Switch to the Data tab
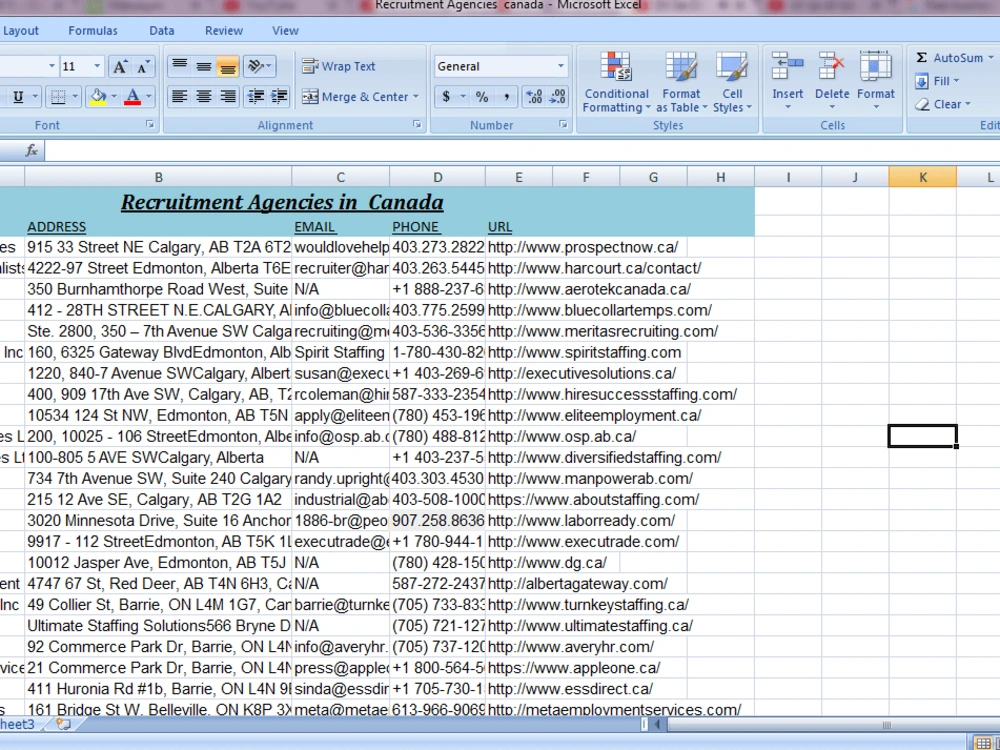The height and width of the screenshot is (750, 1000). click(162, 31)
